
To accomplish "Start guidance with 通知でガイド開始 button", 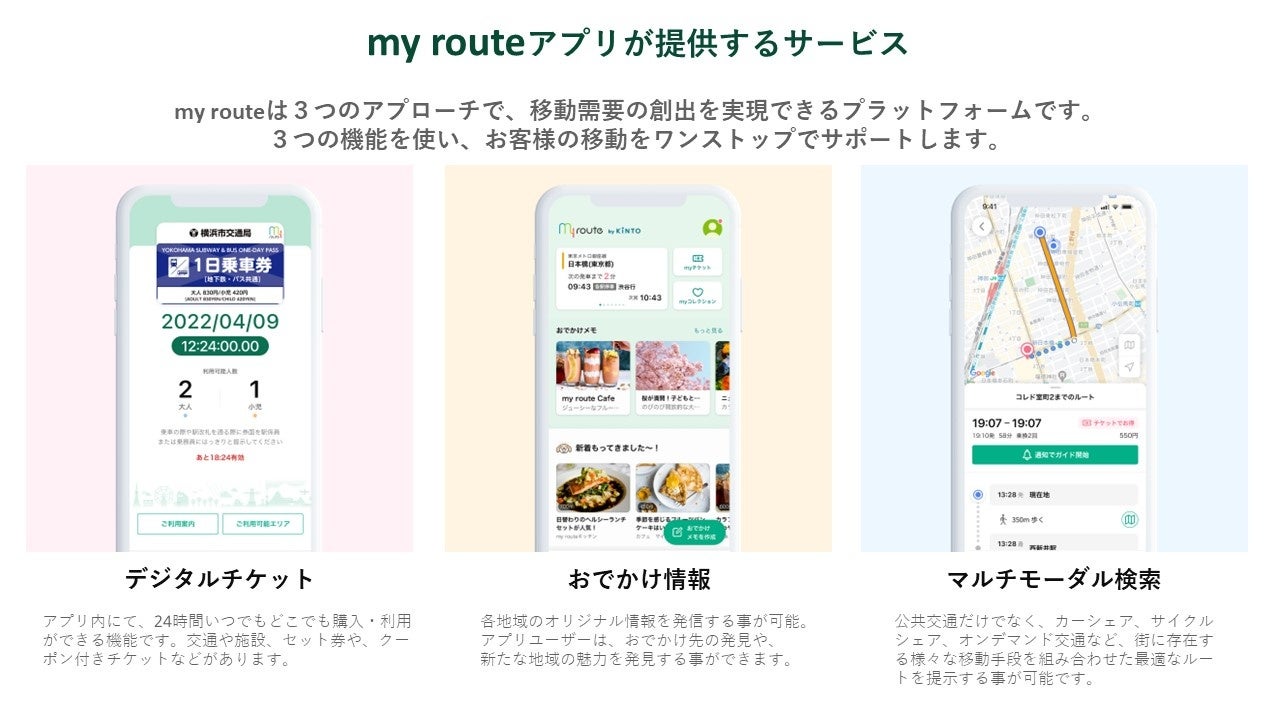I will (1055, 455).
